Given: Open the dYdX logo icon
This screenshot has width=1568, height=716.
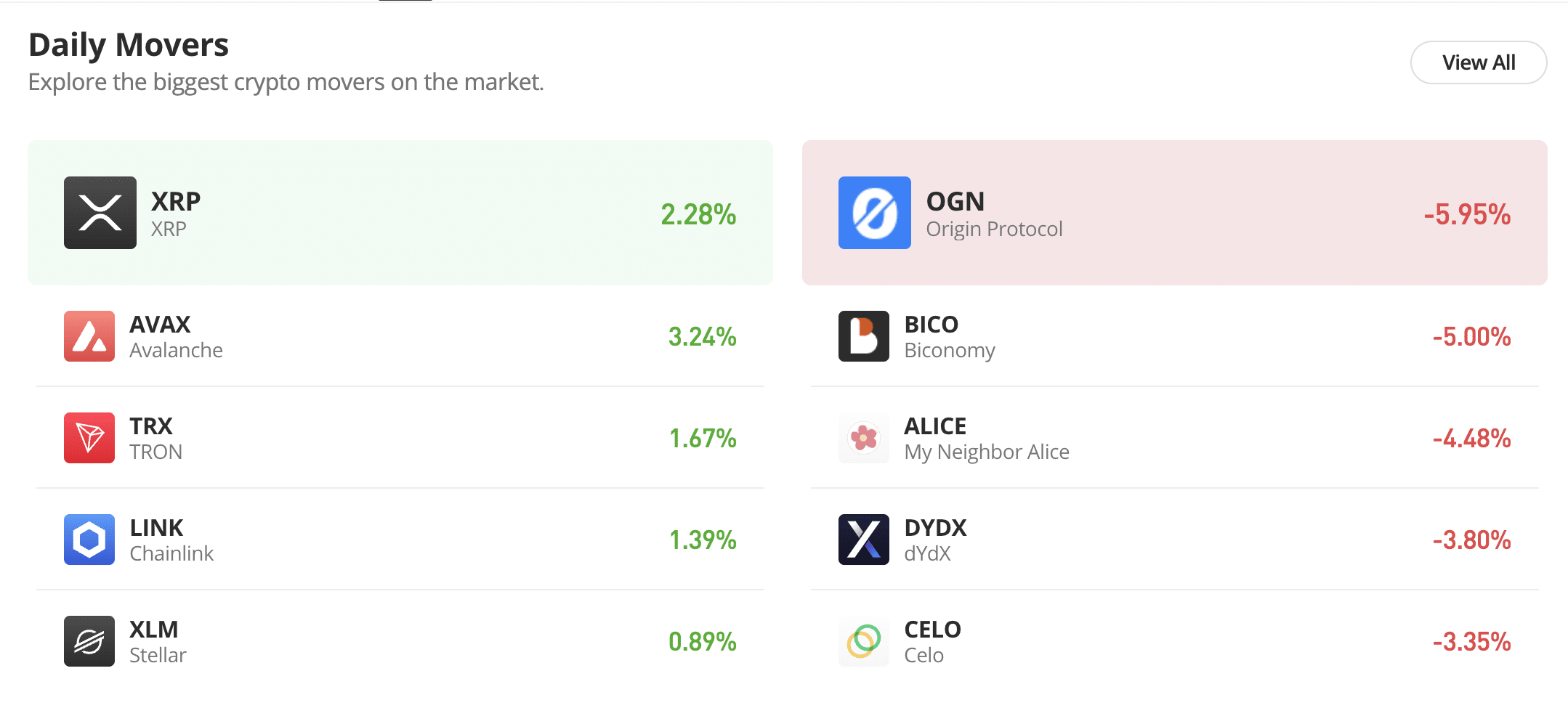Looking at the screenshot, I should tap(864, 540).
